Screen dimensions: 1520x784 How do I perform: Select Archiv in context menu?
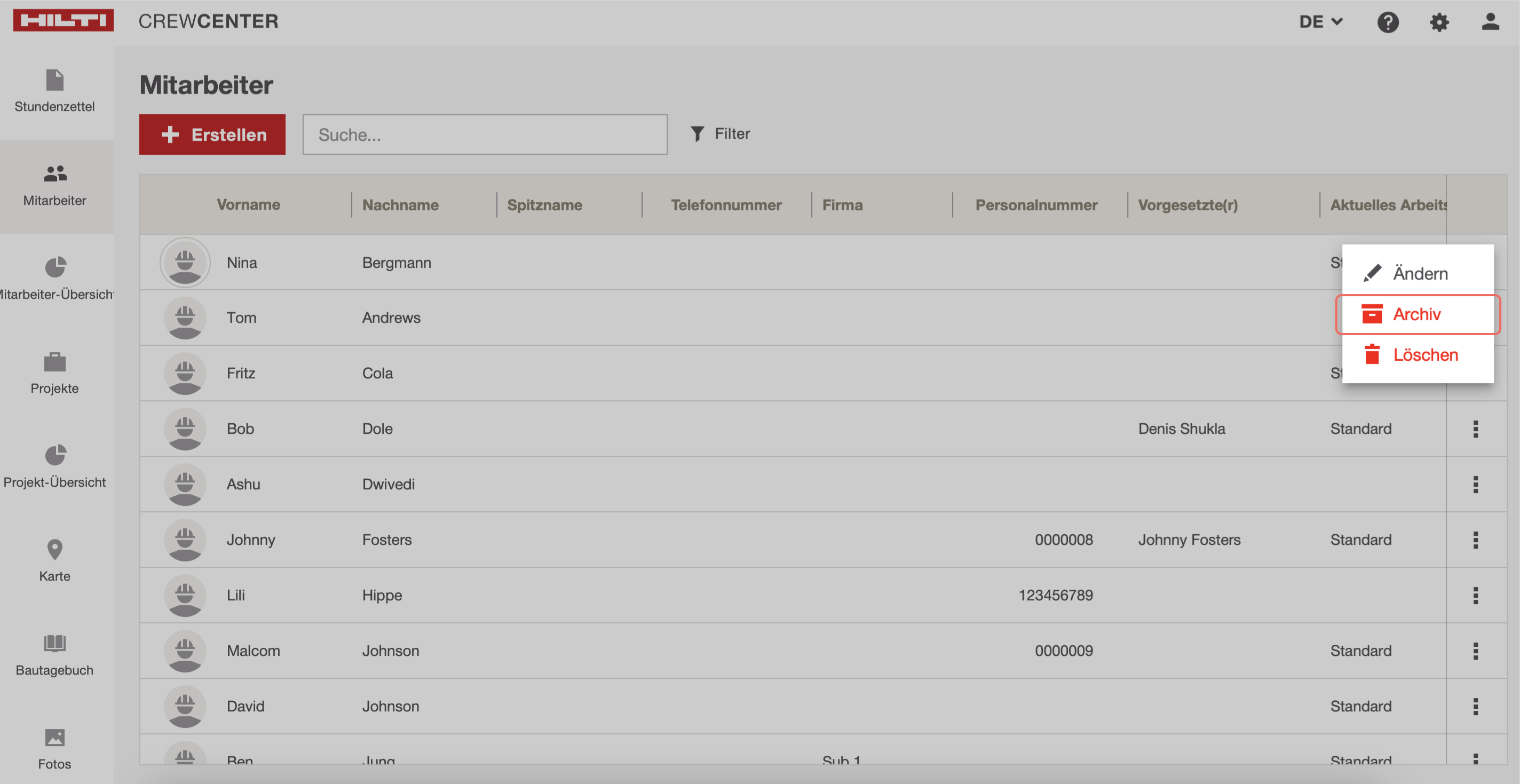[x=1417, y=314]
